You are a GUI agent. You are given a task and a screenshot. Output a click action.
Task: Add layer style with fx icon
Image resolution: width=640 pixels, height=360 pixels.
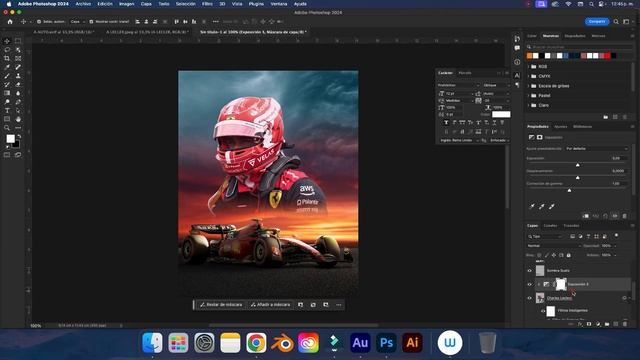(x=580, y=324)
